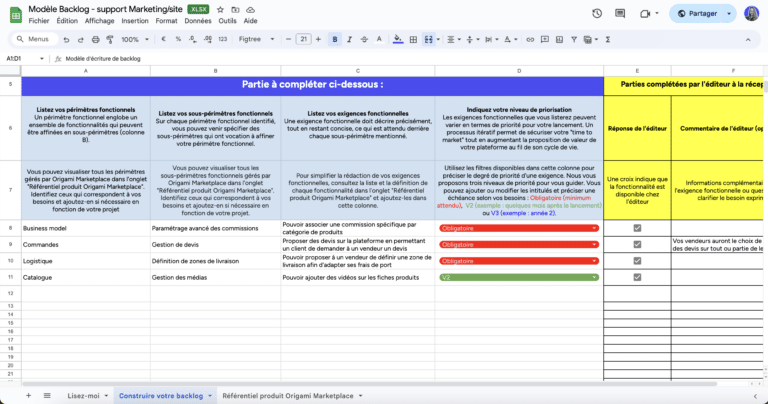
Task: Click the name box A1:D1
Action: (x=24, y=59)
